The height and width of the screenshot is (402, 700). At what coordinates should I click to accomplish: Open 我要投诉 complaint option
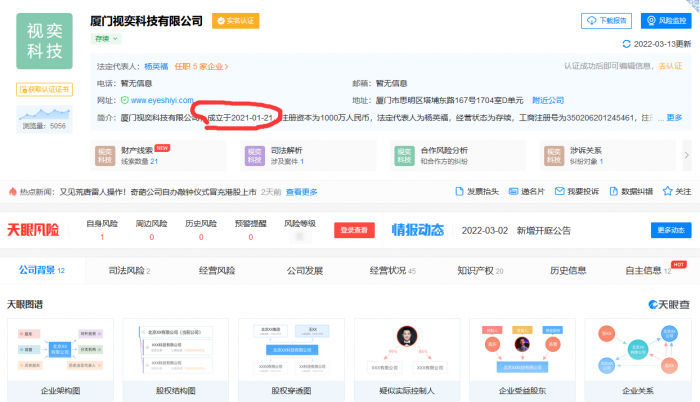coord(560,191)
